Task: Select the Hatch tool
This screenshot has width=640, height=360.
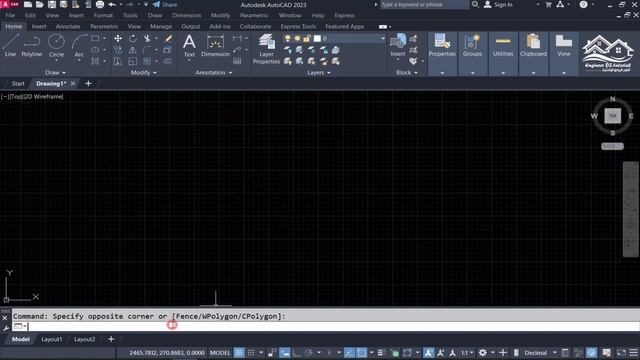Action: [x=95, y=61]
